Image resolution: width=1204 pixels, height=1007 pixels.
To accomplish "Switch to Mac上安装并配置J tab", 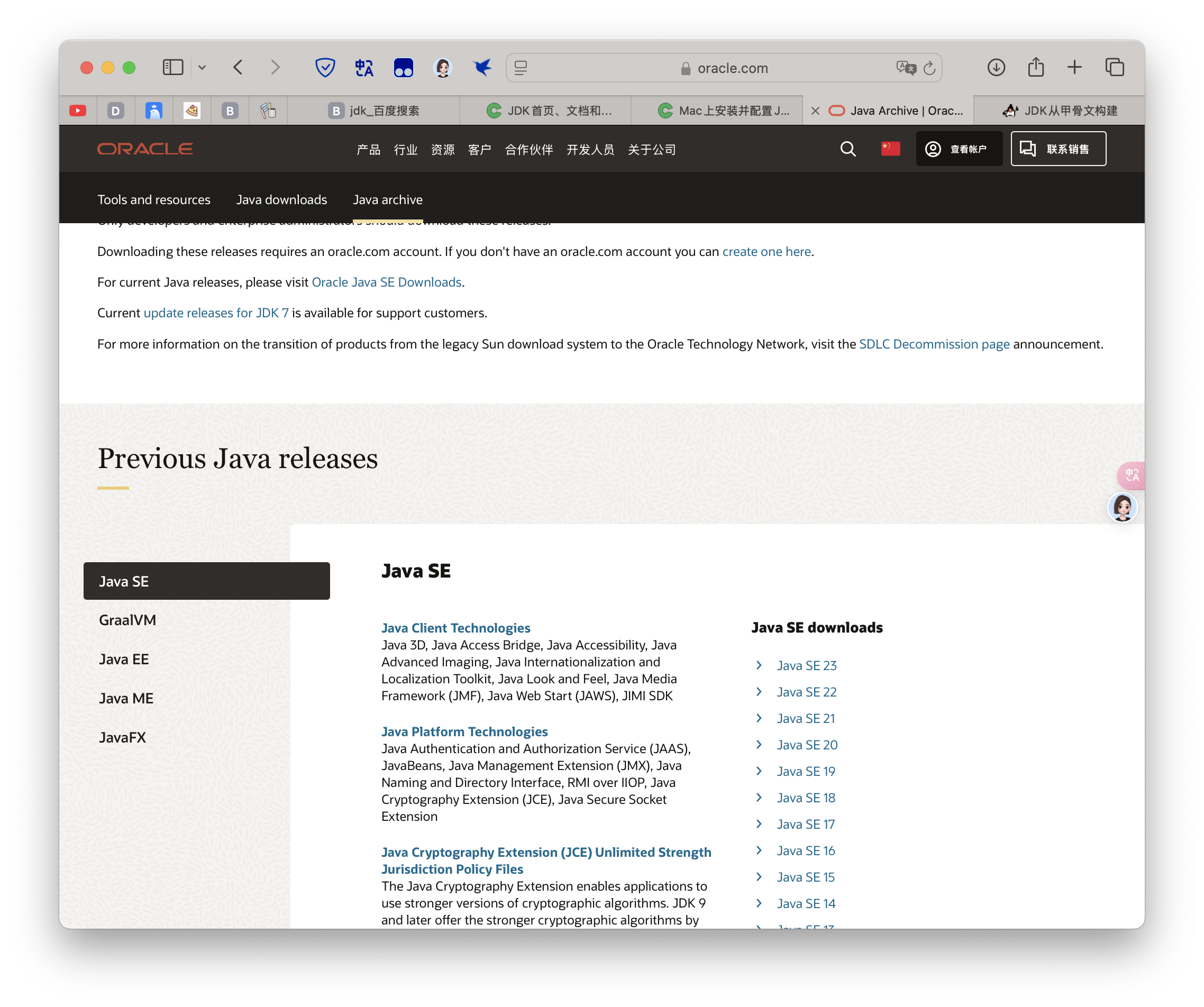I will [x=717, y=111].
